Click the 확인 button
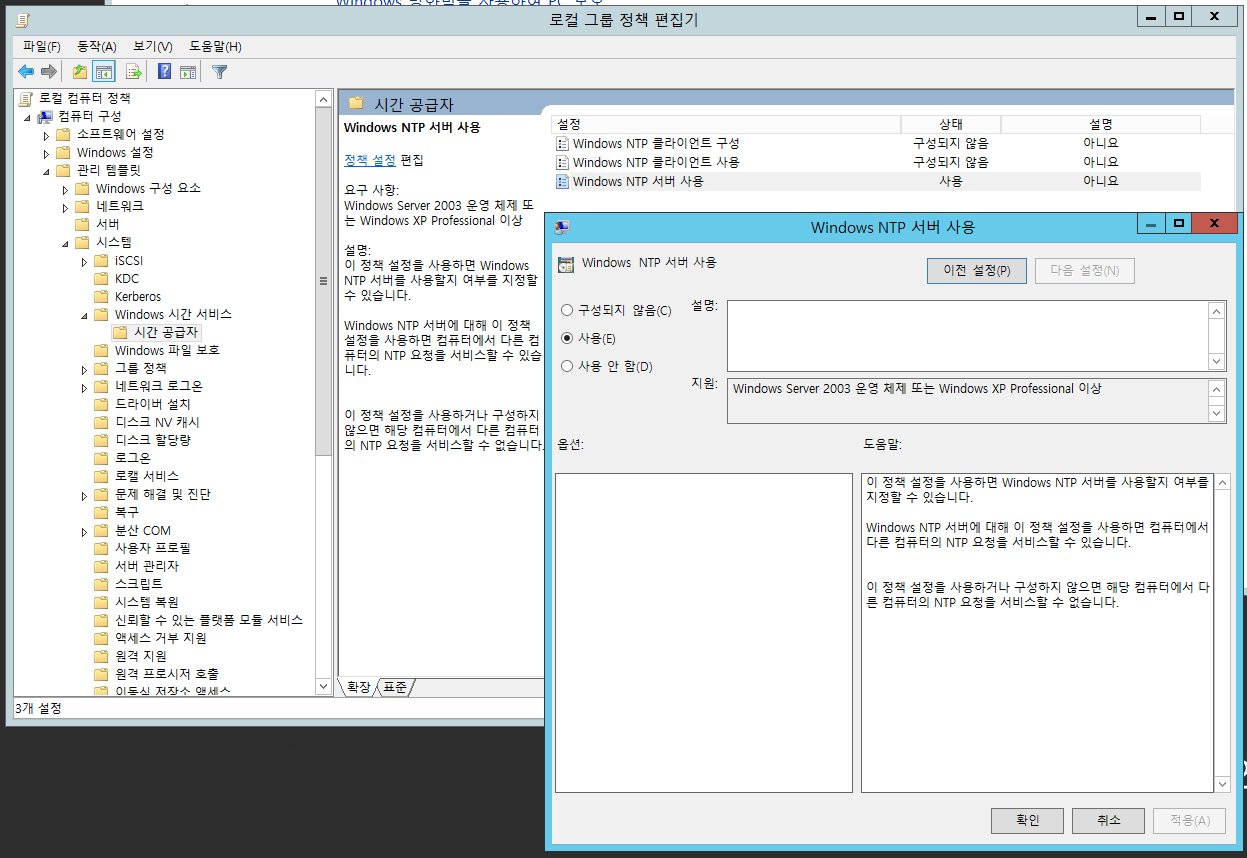 (1027, 820)
